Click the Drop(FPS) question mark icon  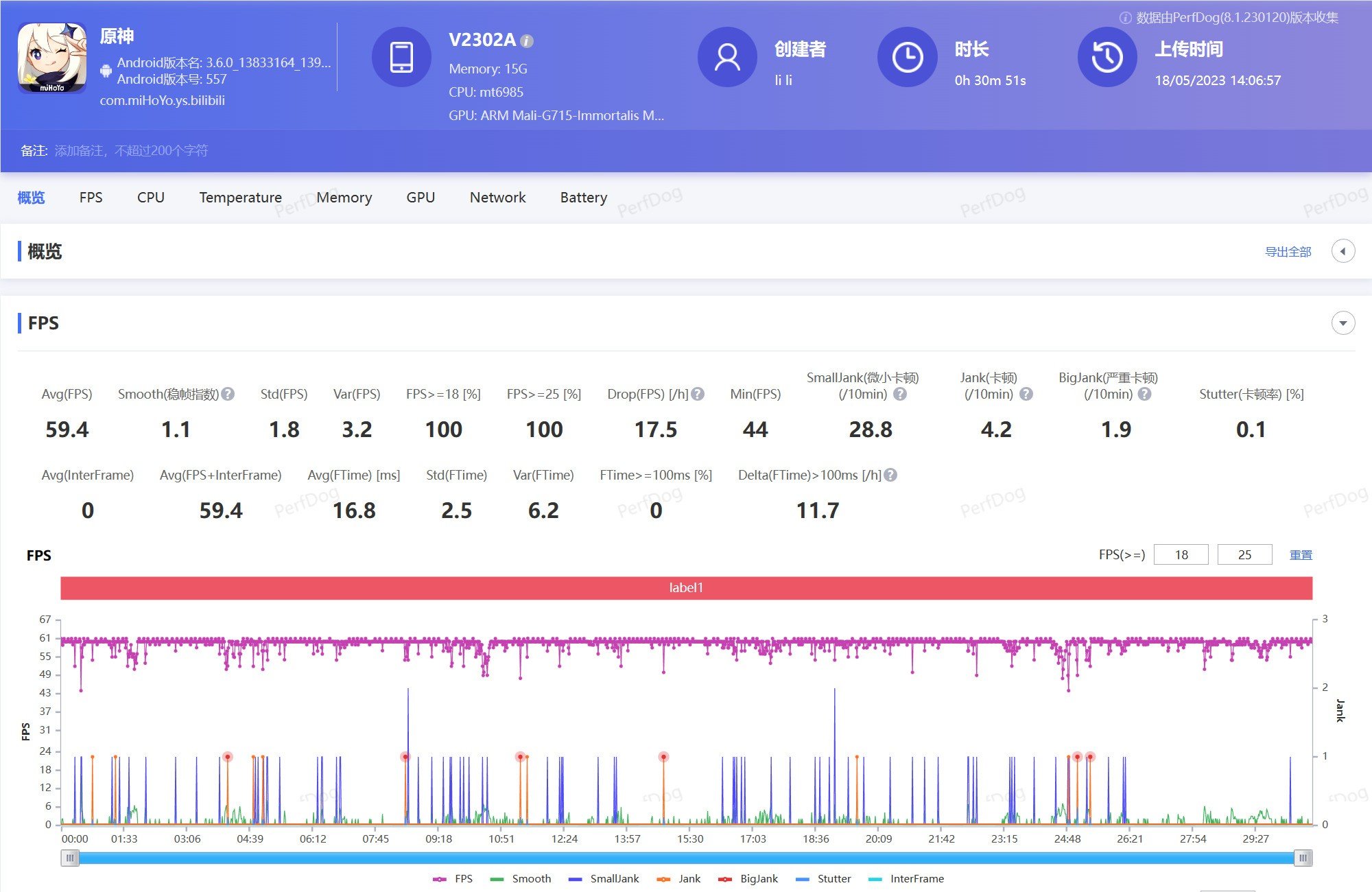(699, 393)
